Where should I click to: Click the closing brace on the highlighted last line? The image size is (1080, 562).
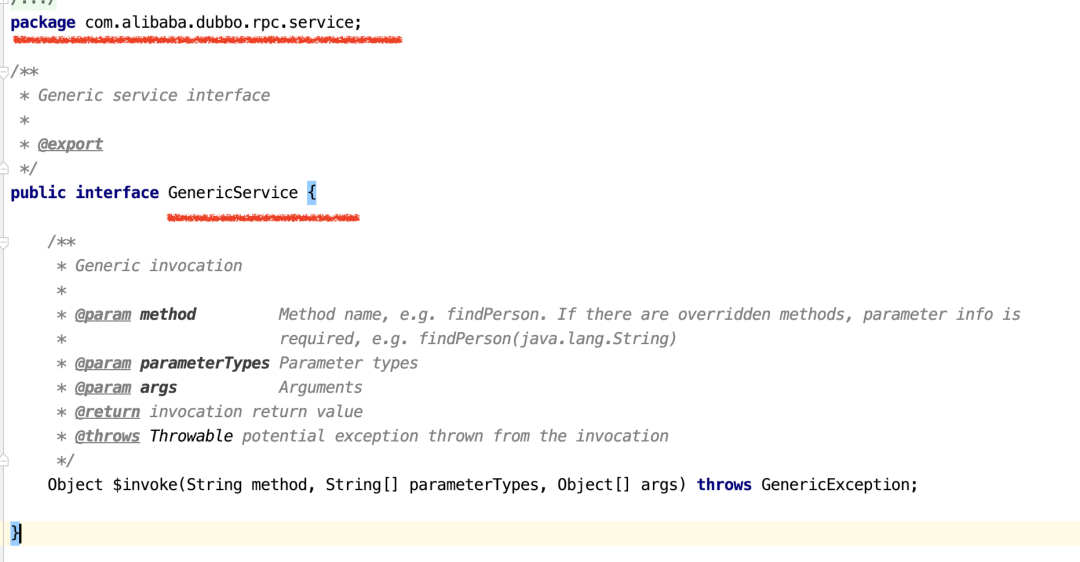(x=15, y=533)
